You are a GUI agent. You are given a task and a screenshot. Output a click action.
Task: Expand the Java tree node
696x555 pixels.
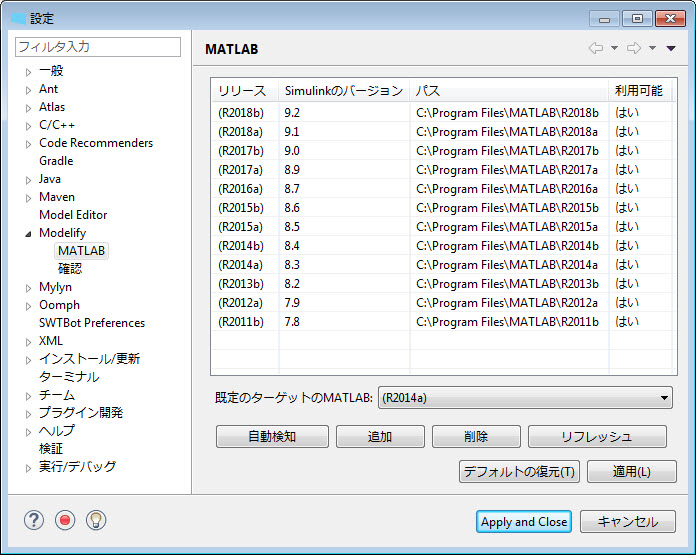point(28,180)
